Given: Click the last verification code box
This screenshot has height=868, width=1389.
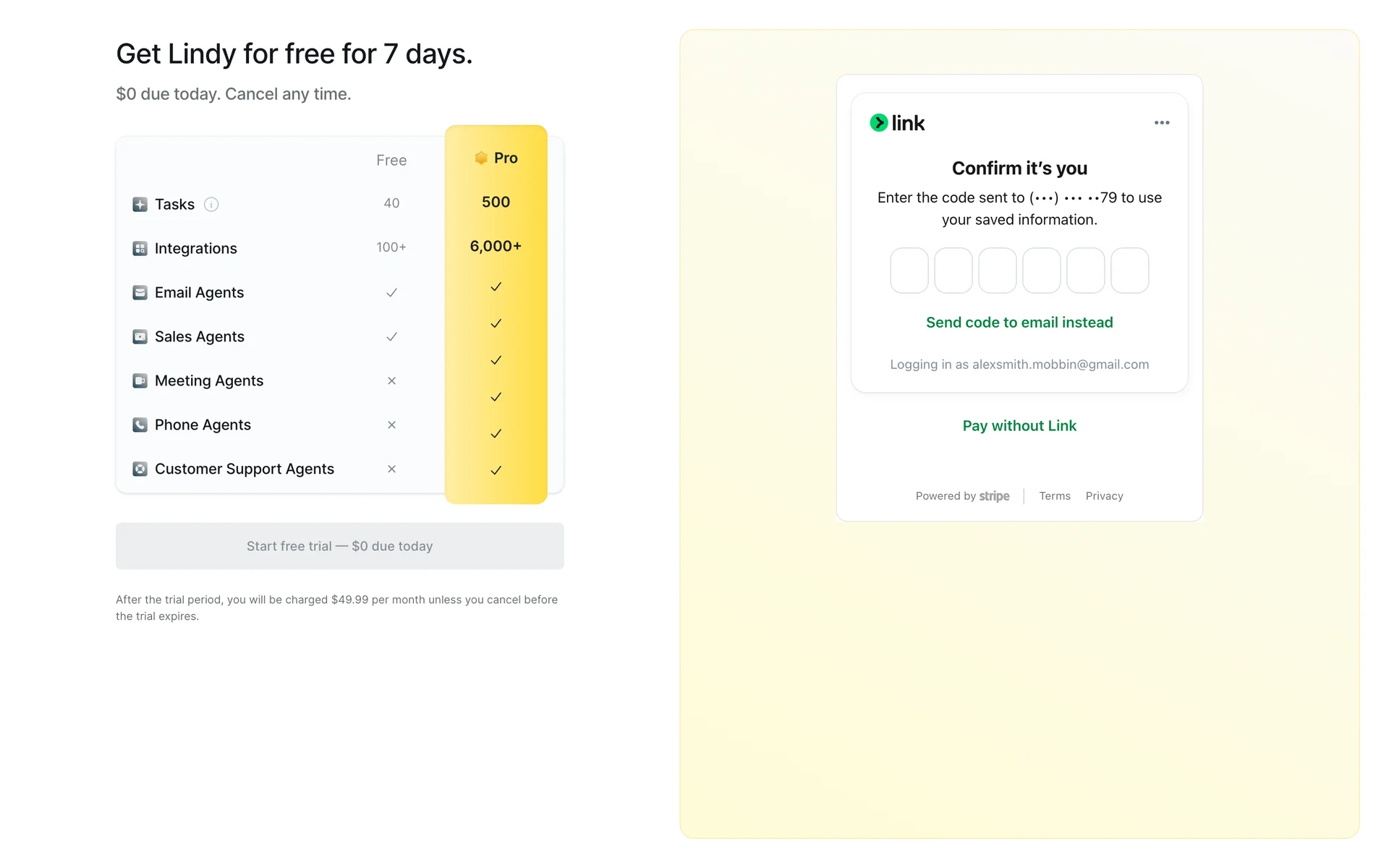Looking at the screenshot, I should pos(1129,271).
